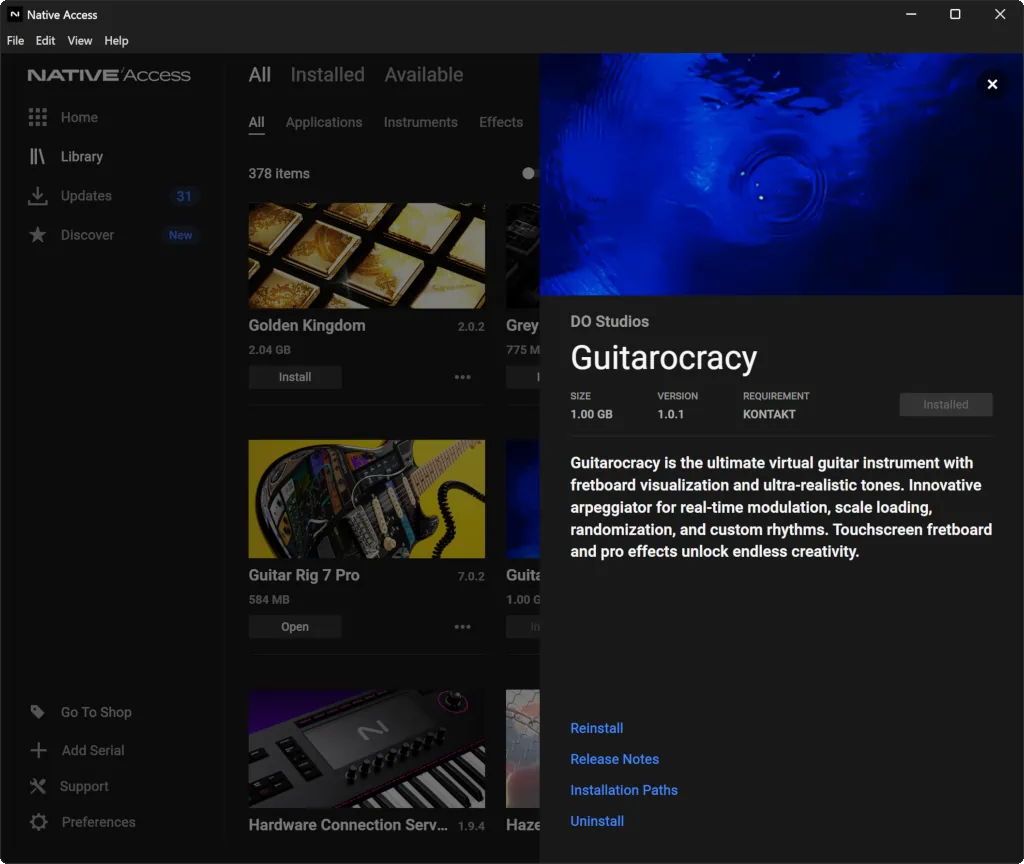Click the KONTAKT requirement value
Viewport: 1024px width, 864px height.
click(769, 414)
